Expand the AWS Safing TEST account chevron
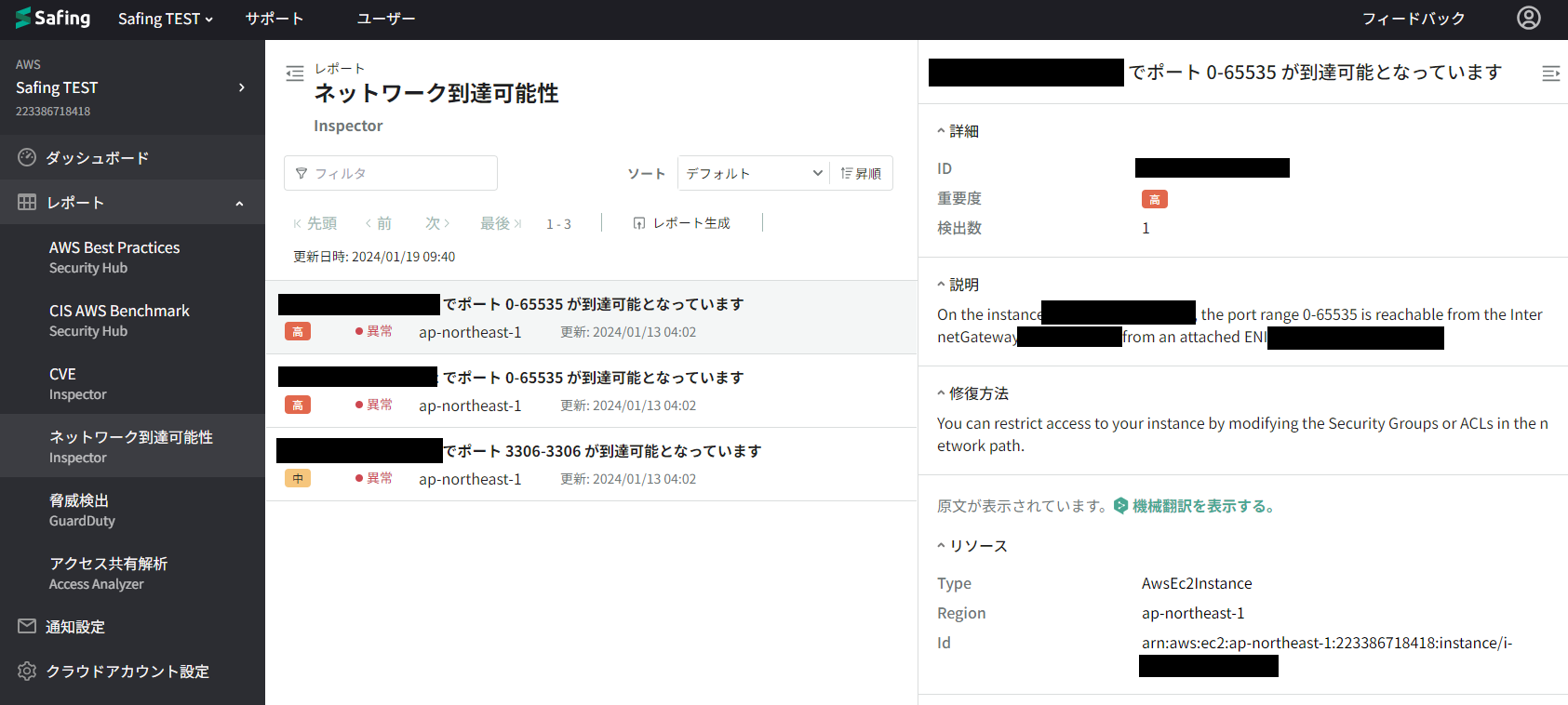Image resolution: width=1568 pixels, height=705 pixels. point(242,87)
